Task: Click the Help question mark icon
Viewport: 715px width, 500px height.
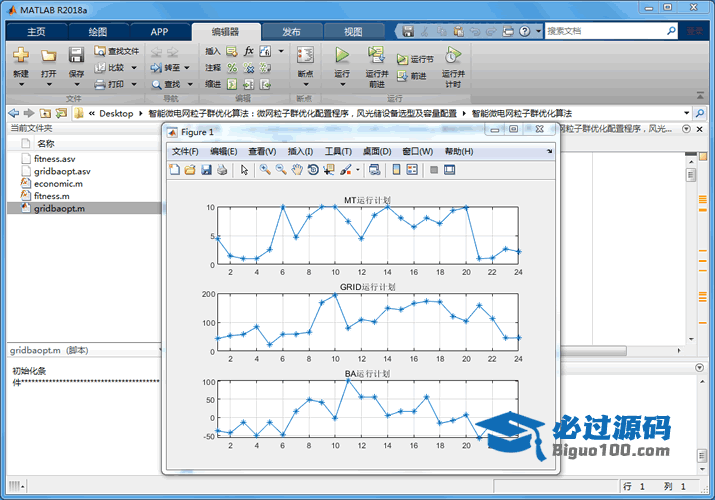Action: click(525, 31)
